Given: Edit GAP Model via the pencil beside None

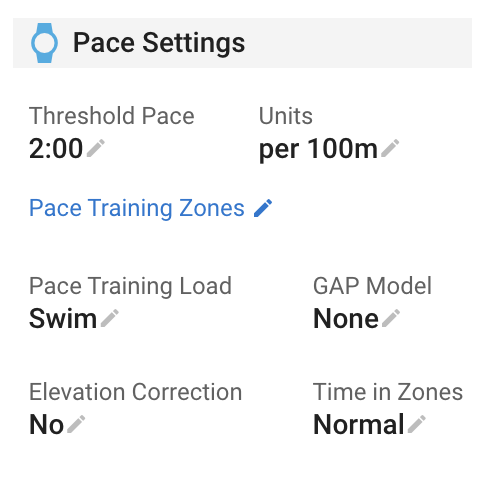Looking at the screenshot, I should pos(391,318).
